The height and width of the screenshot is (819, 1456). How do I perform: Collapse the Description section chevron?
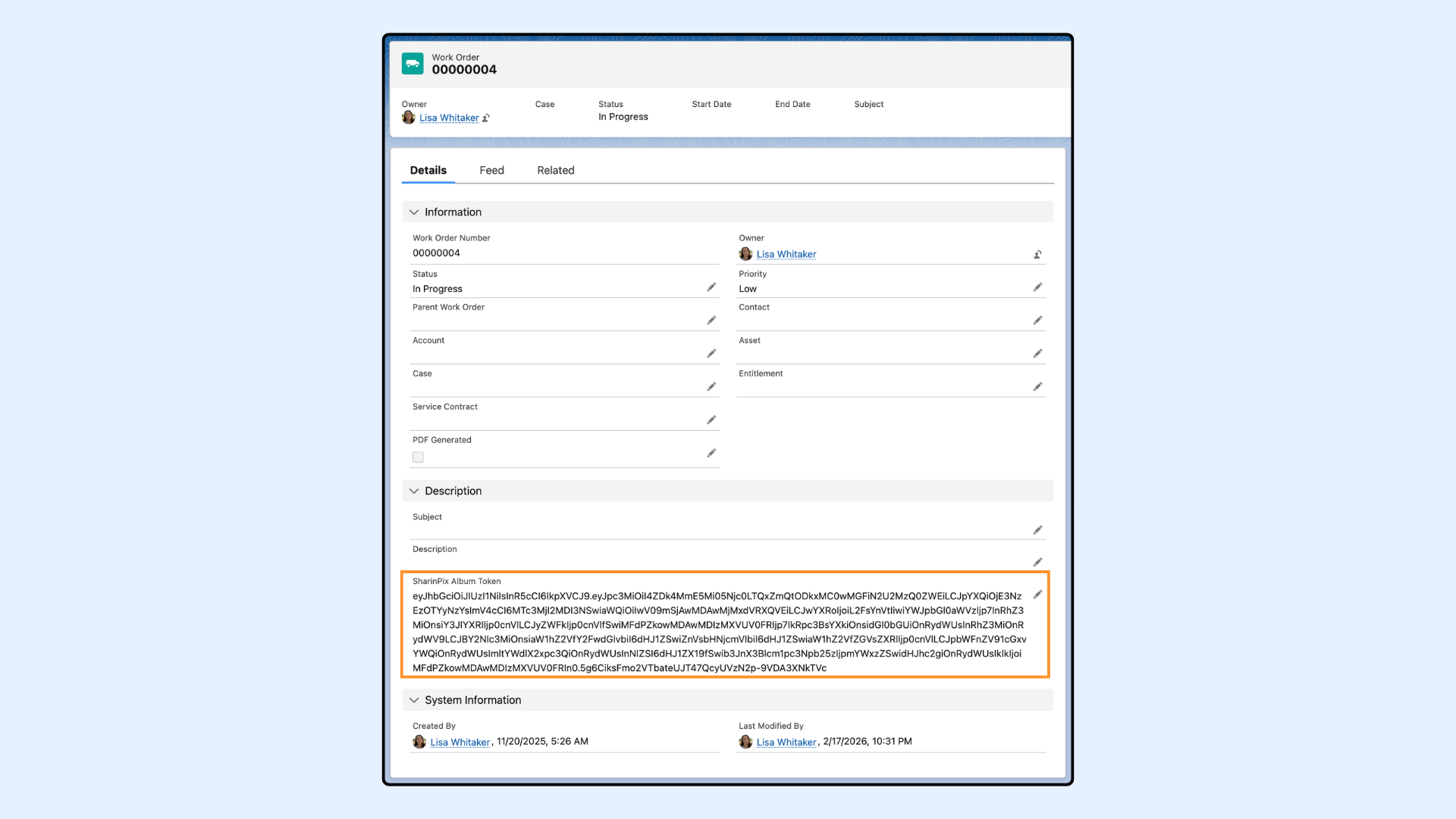[x=414, y=491]
